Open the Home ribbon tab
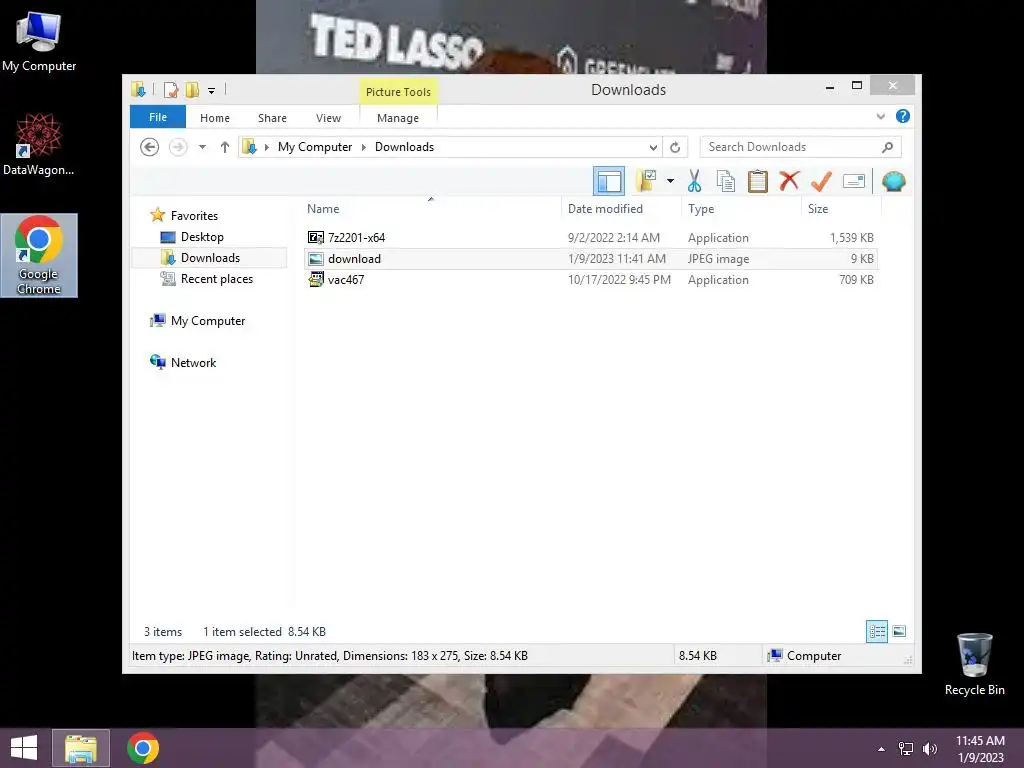Viewport: 1024px width, 768px height. [x=215, y=118]
